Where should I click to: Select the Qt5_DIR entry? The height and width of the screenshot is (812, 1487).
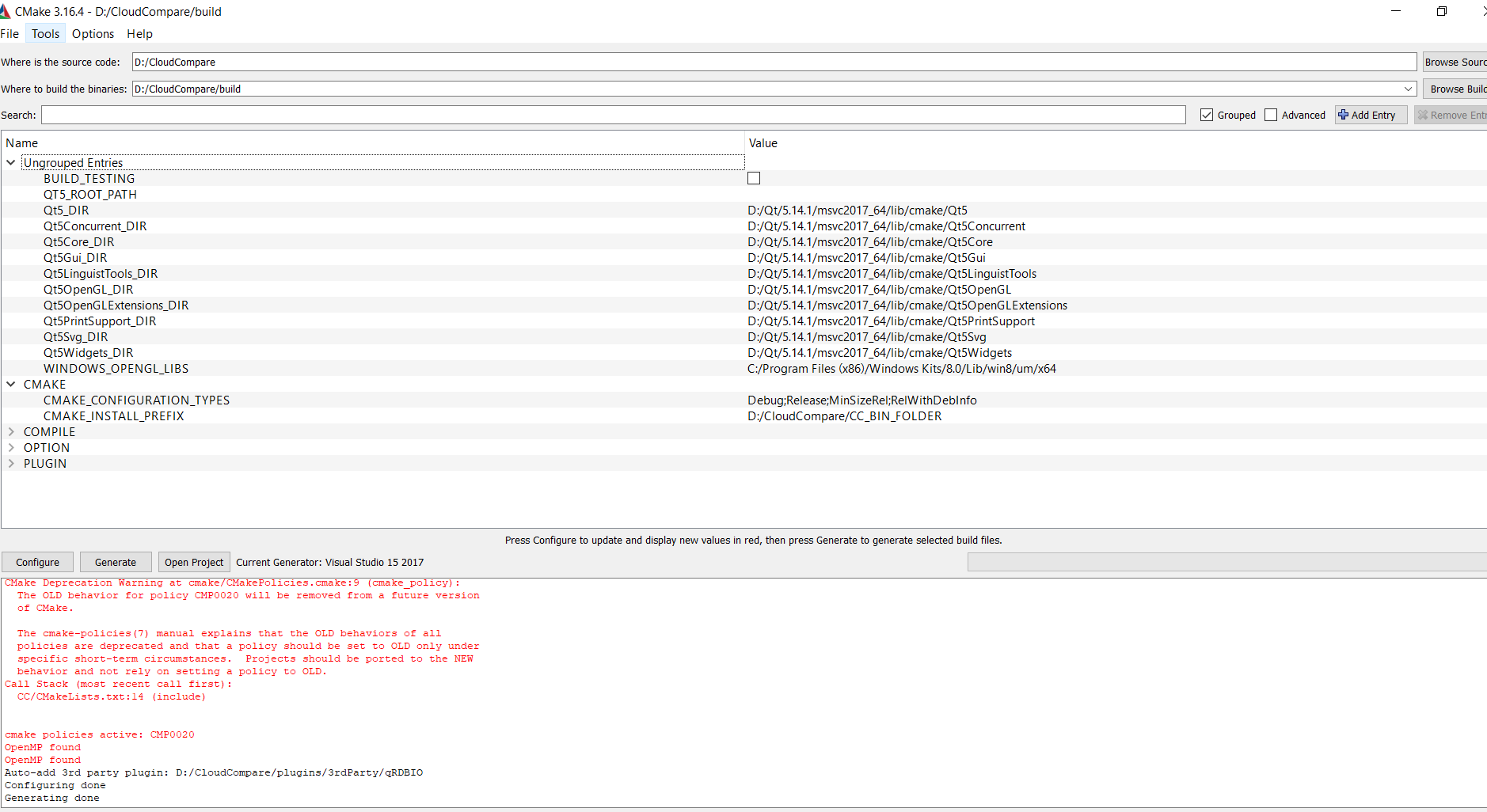[67, 210]
